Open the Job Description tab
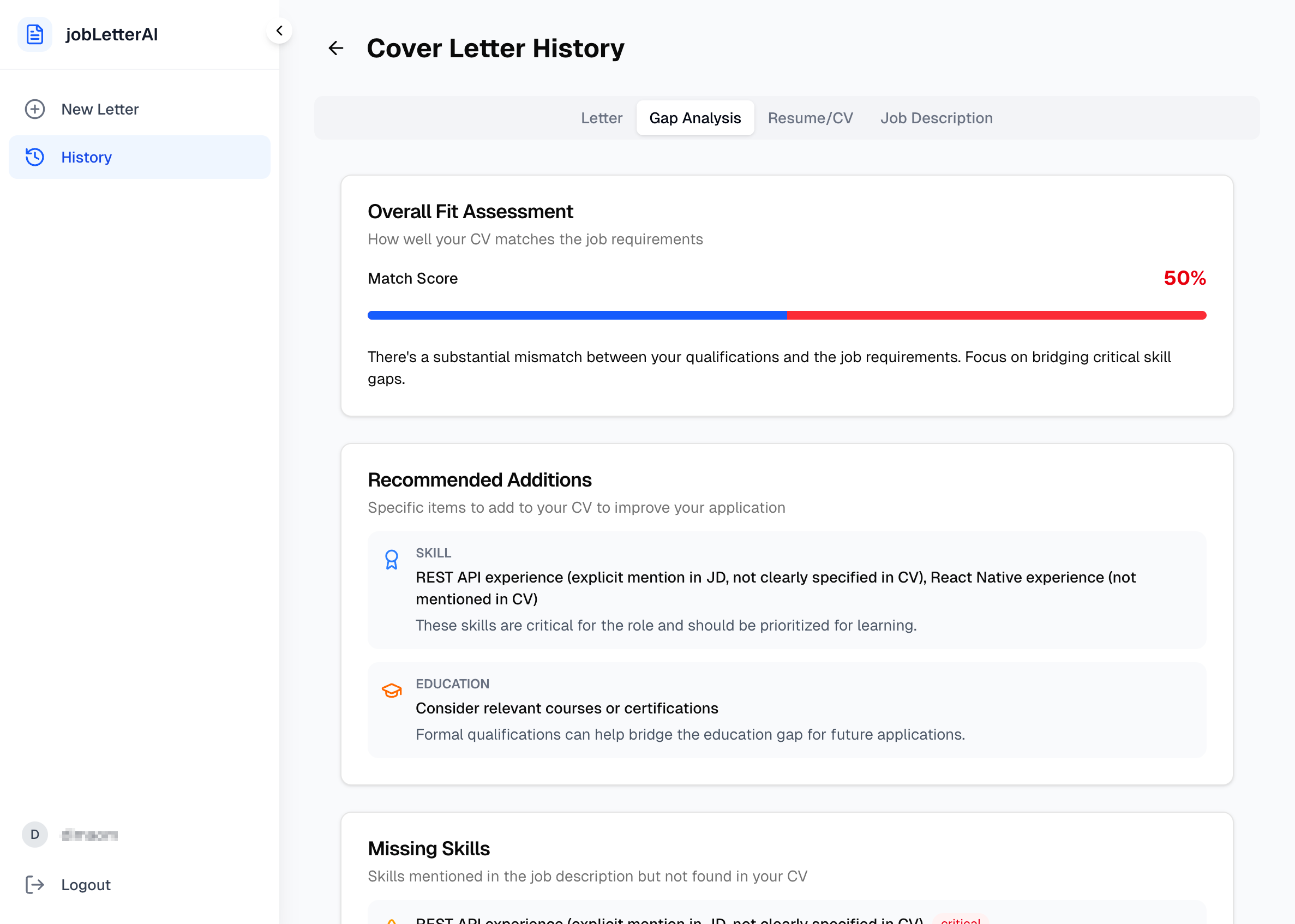 936,118
